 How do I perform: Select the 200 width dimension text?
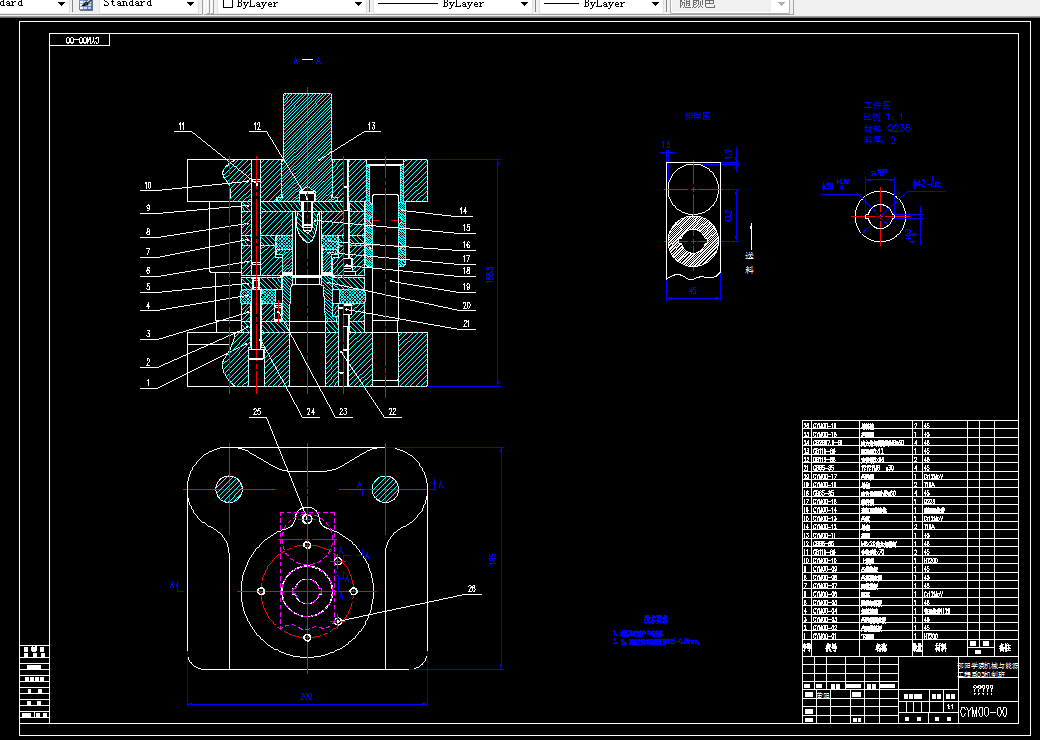[x=306, y=697]
